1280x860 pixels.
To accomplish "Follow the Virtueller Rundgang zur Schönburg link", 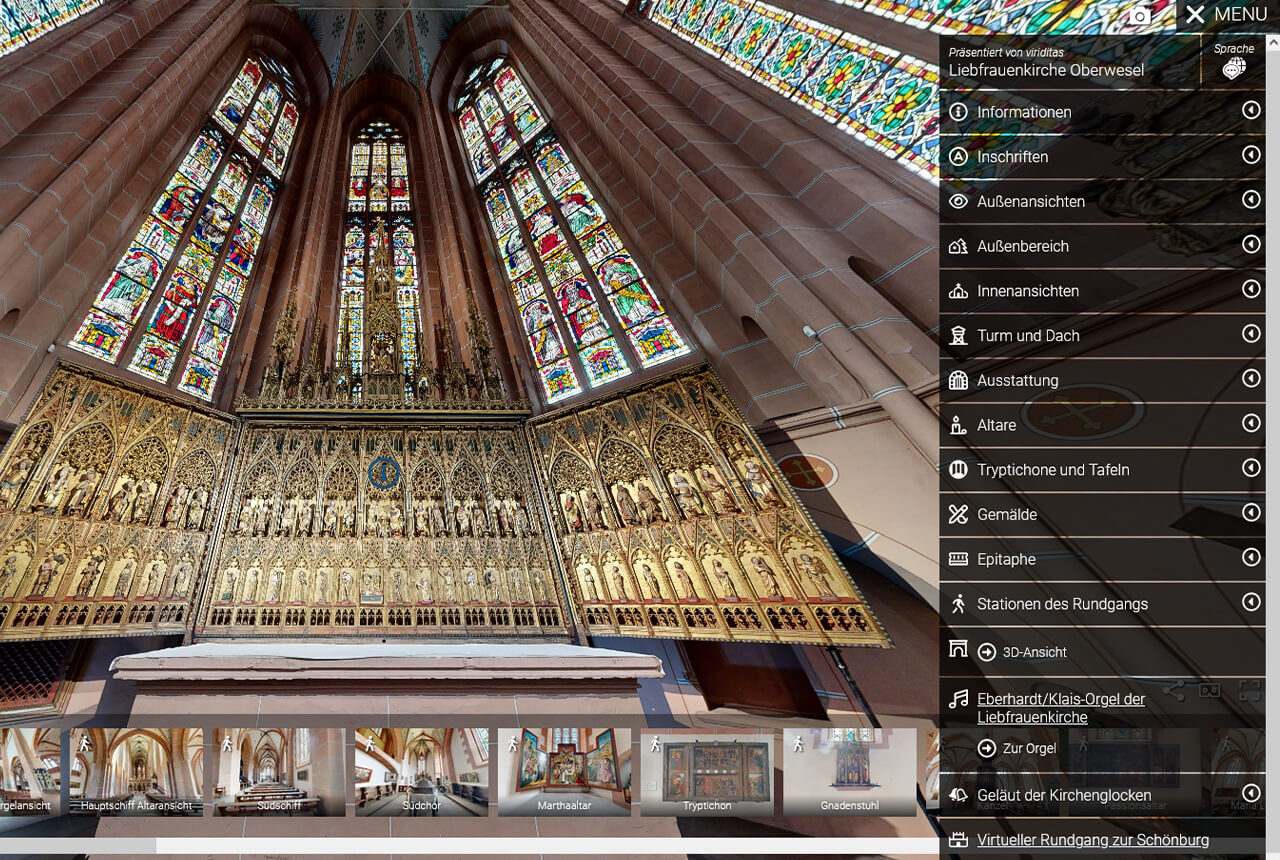I will coord(1092,840).
